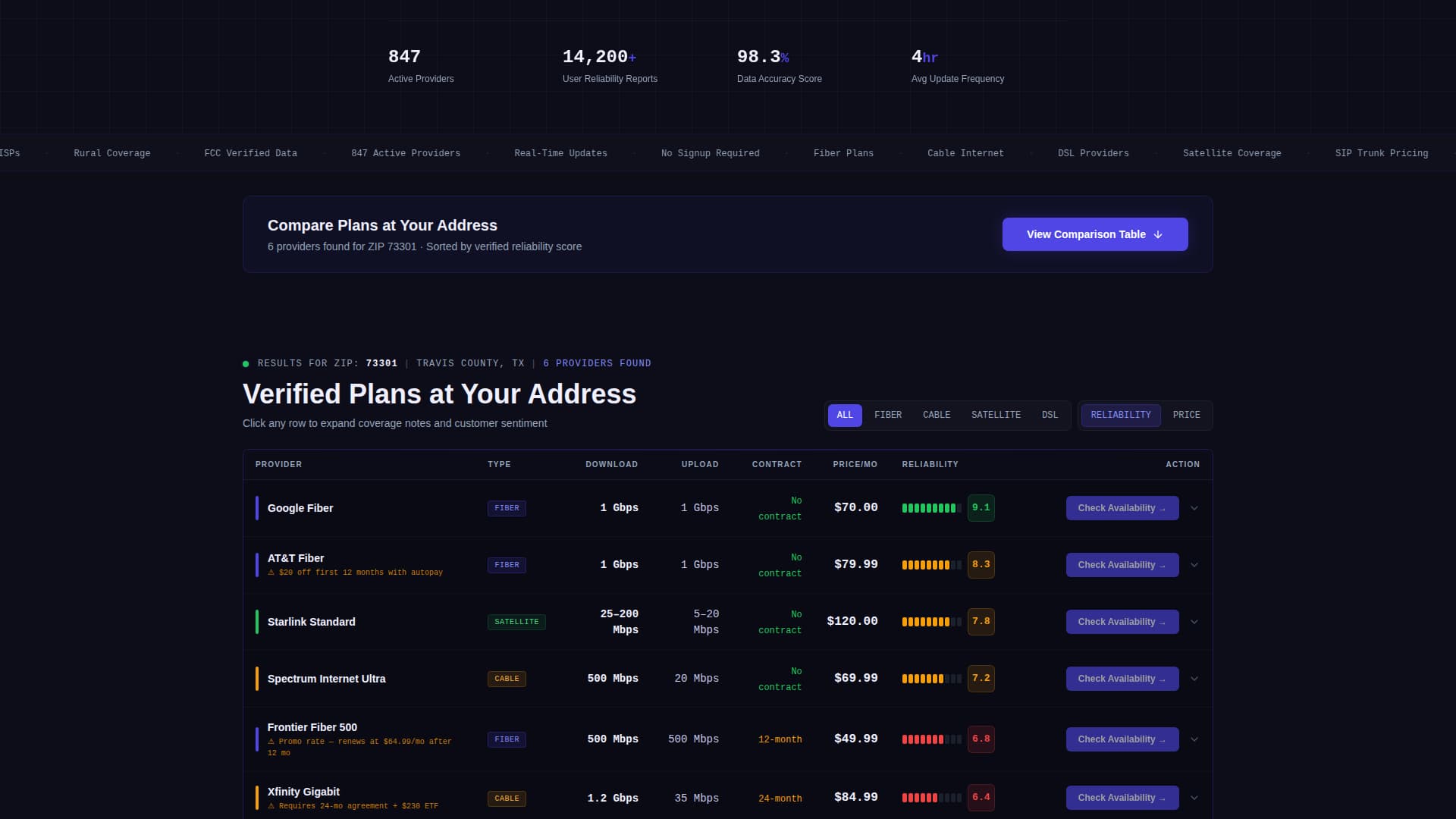Click the 9.1 reliability score badge
Screen dimensions: 1456x819
(981, 508)
